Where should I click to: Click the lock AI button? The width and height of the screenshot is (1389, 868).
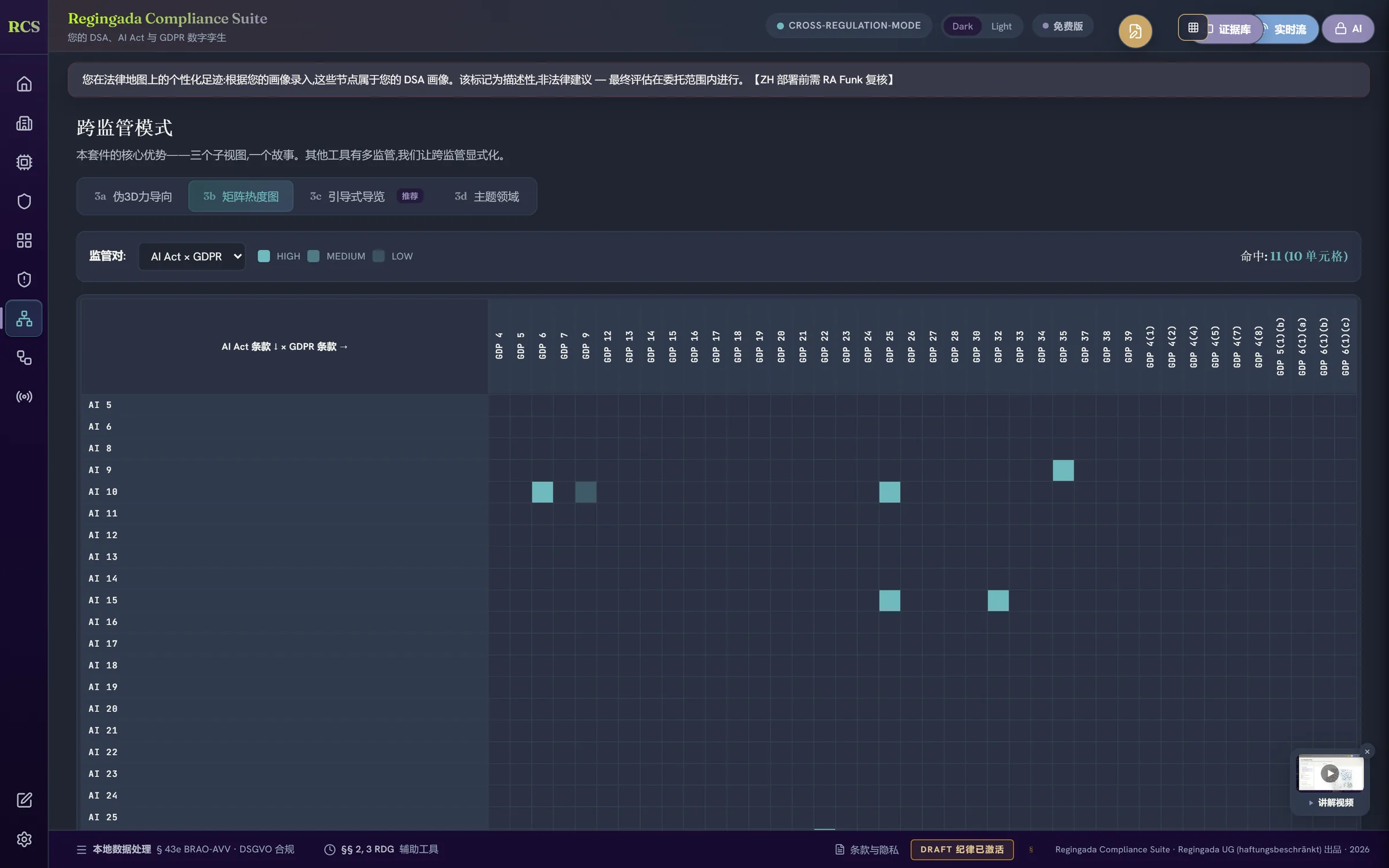(1348, 28)
